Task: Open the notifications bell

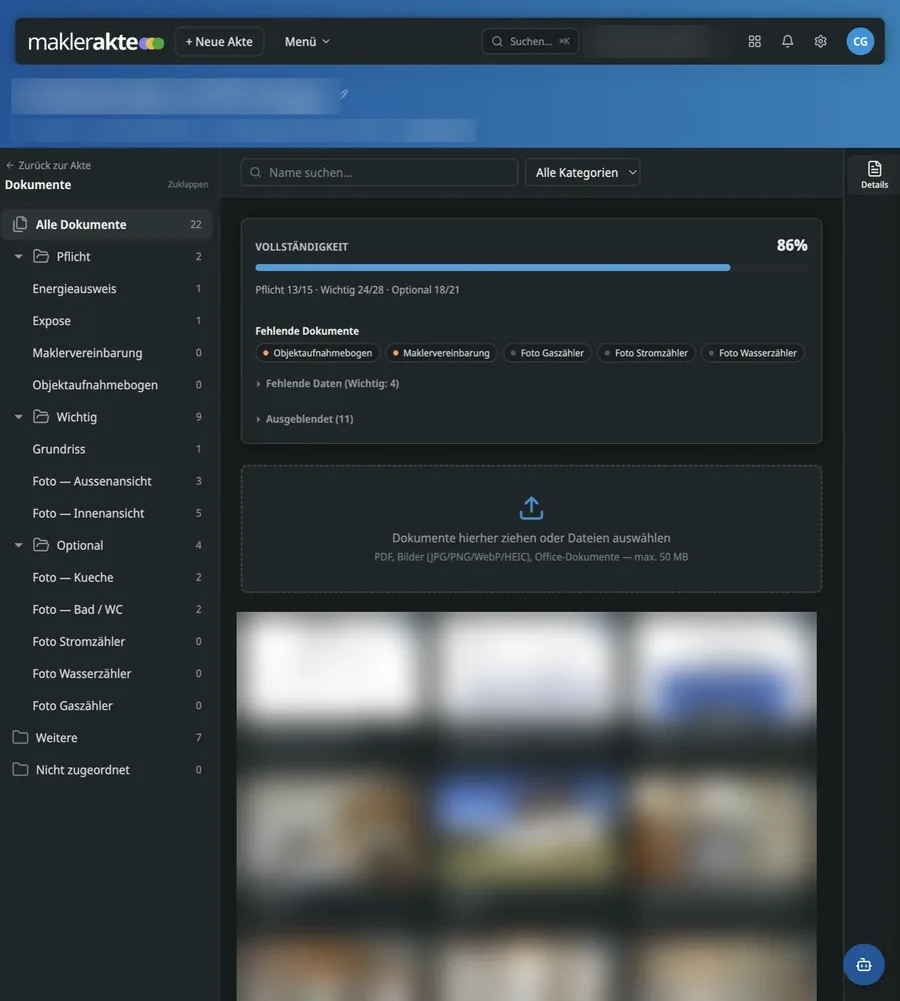Action: [788, 41]
